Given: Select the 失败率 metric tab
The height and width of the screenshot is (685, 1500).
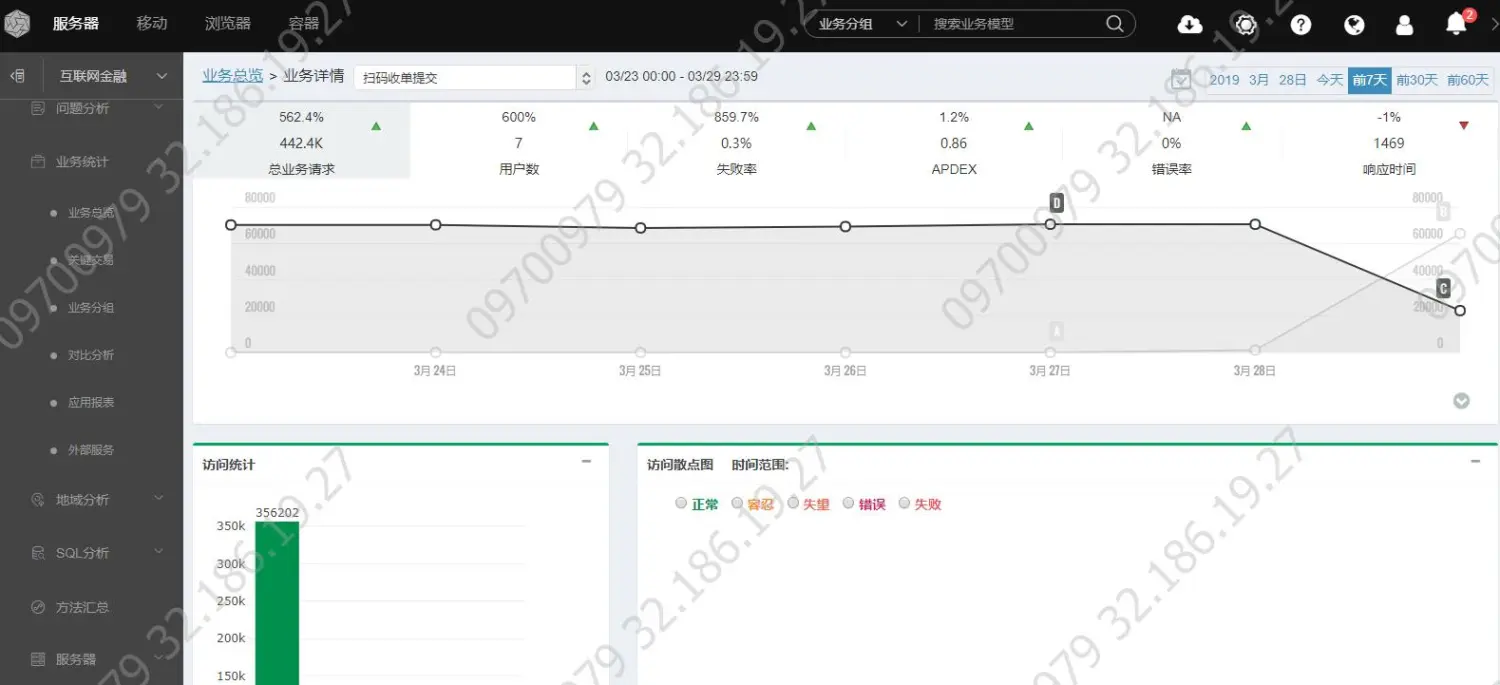Looking at the screenshot, I should 737,142.
